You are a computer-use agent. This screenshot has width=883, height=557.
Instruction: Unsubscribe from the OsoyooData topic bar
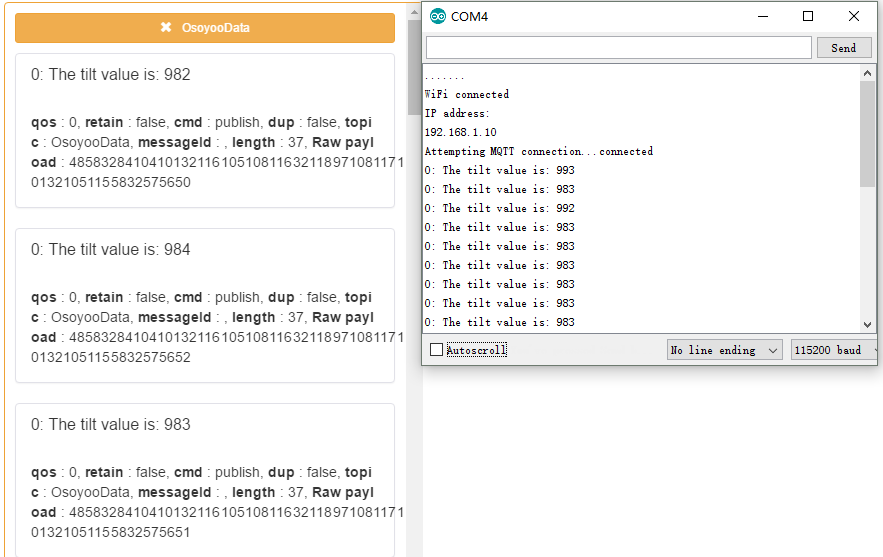point(205,28)
